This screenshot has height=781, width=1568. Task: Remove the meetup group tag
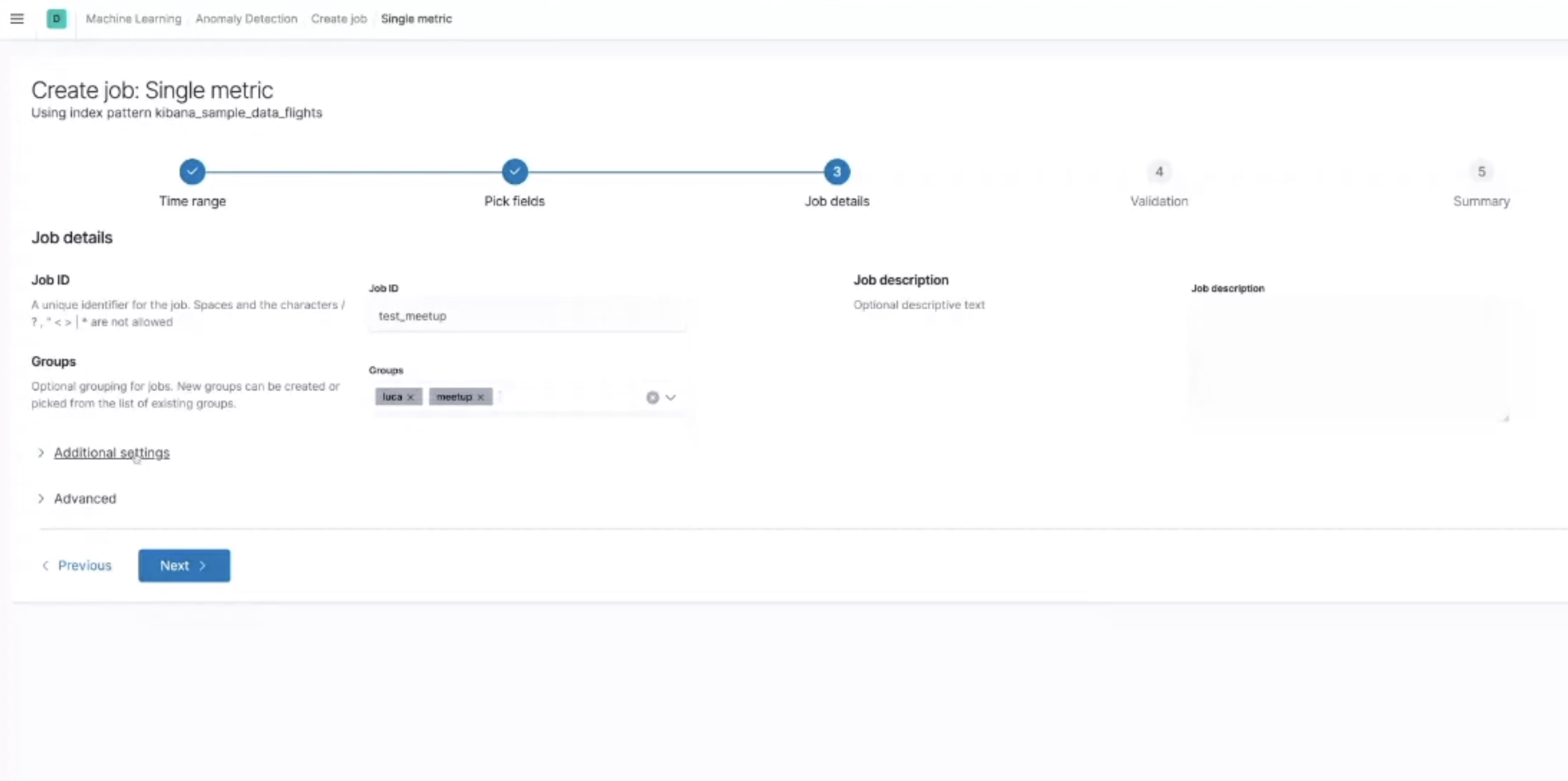coord(480,397)
